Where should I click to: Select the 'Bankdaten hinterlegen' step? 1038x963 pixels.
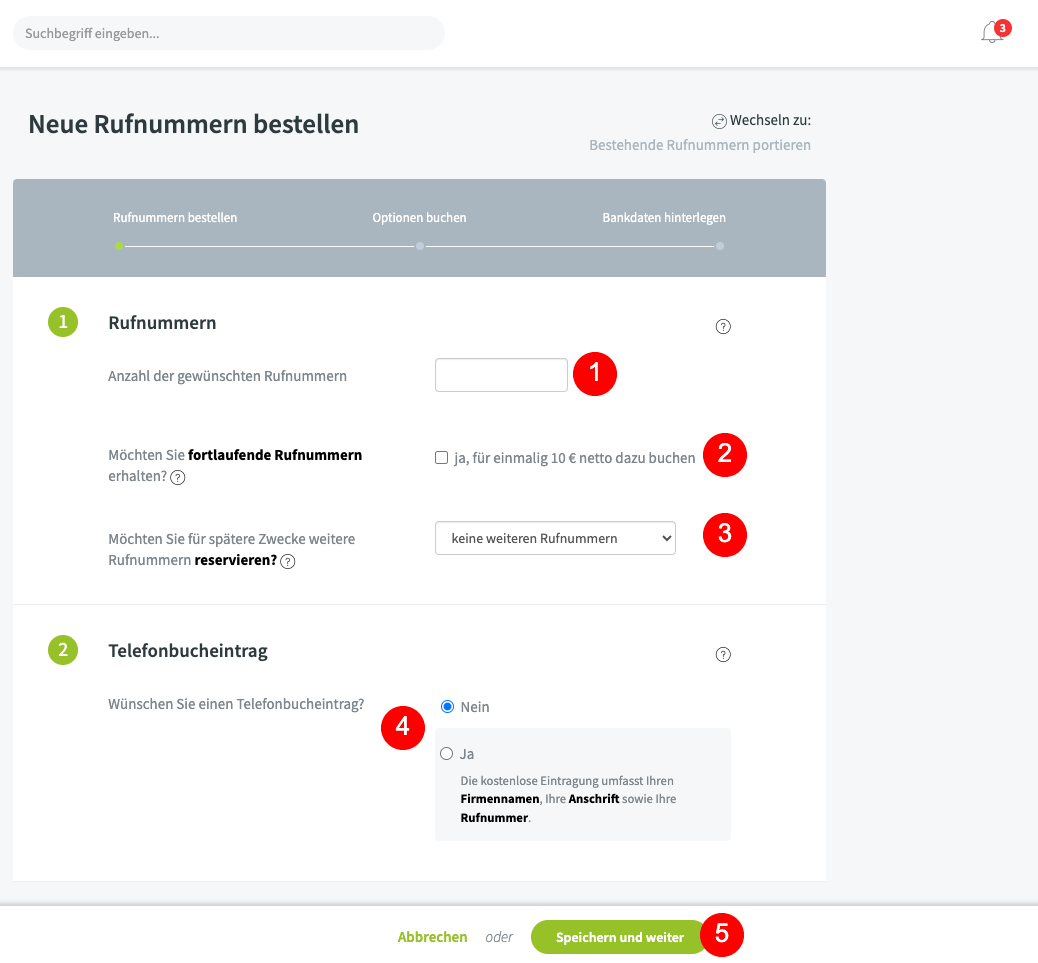click(664, 218)
